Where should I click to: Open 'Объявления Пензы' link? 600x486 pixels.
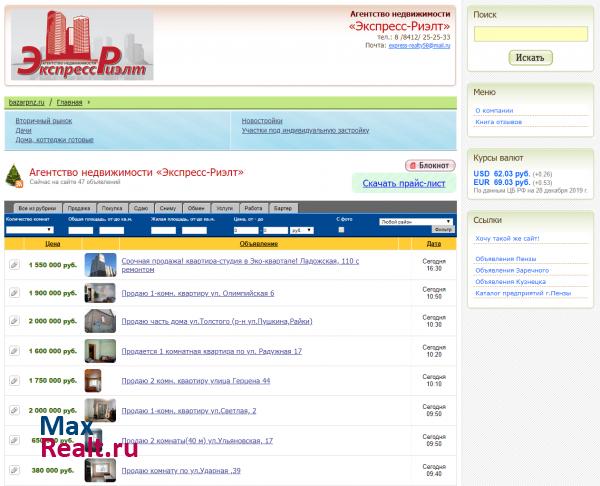tap(505, 259)
